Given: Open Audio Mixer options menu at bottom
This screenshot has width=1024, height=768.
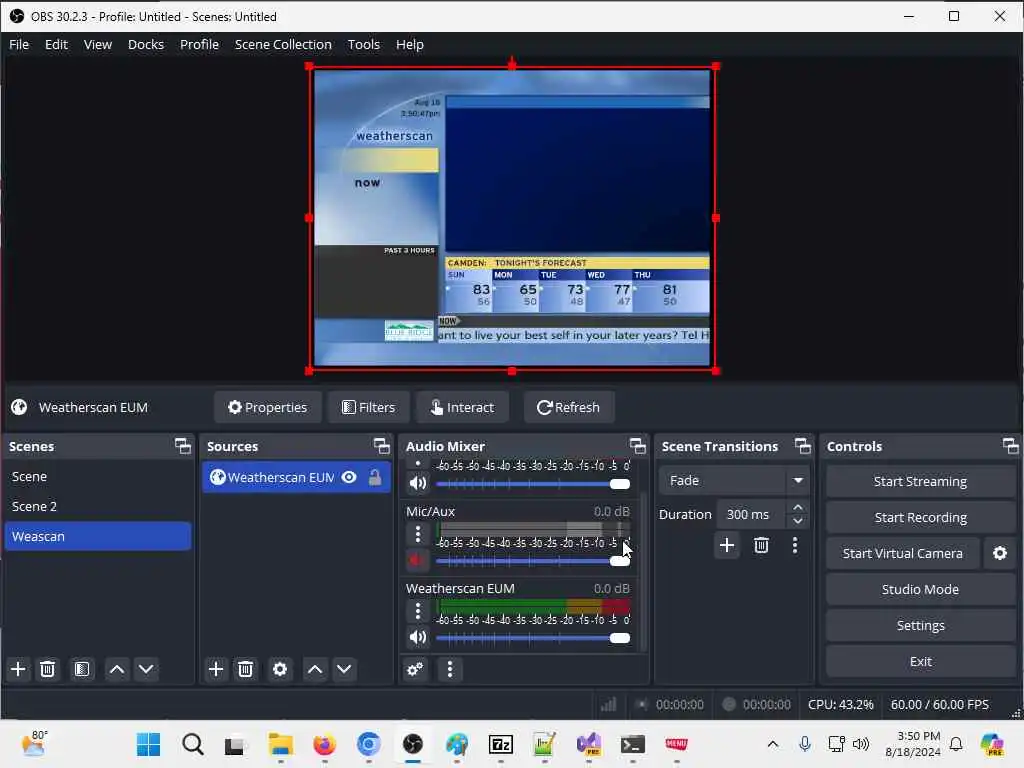Looking at the screenshot, I should 449,669.
